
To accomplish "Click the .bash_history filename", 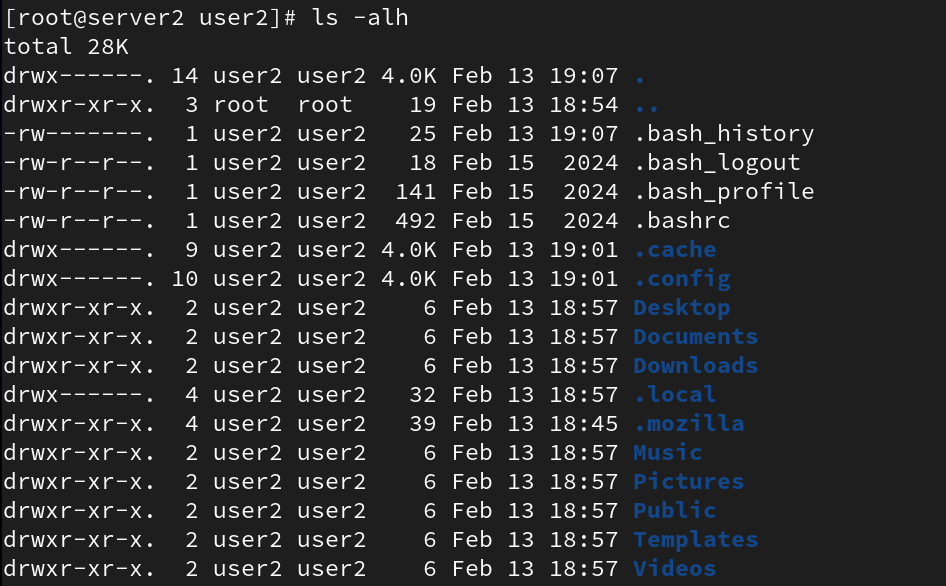I will click(x=724, y=133).
